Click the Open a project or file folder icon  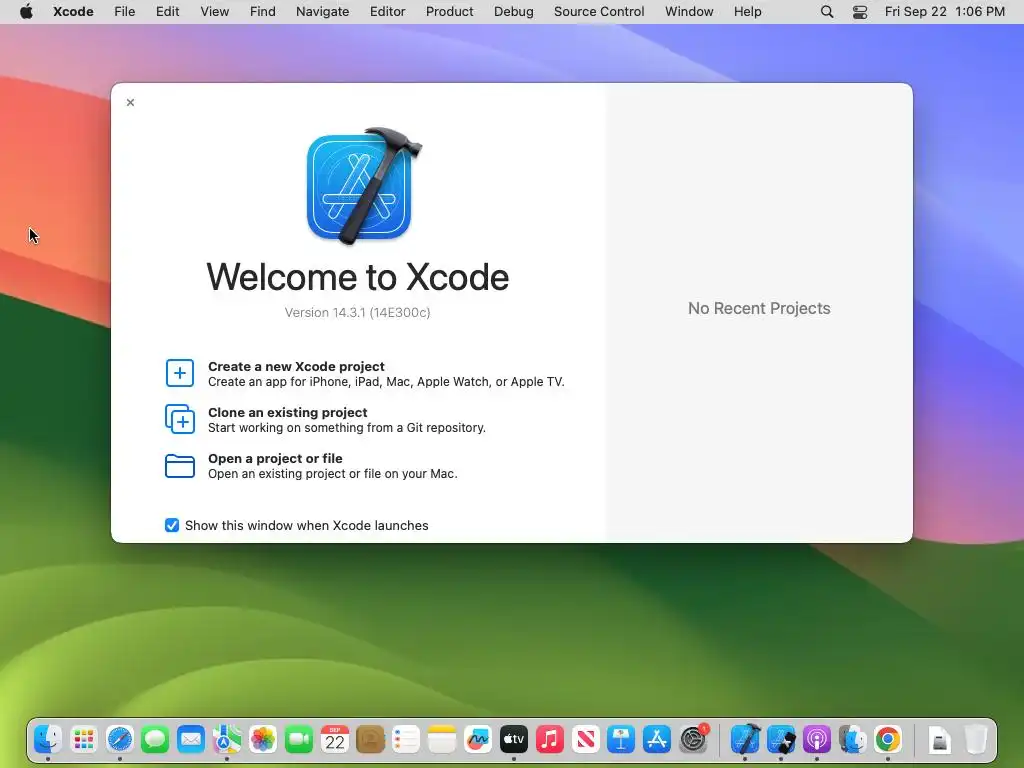click(x=180, y=466)
